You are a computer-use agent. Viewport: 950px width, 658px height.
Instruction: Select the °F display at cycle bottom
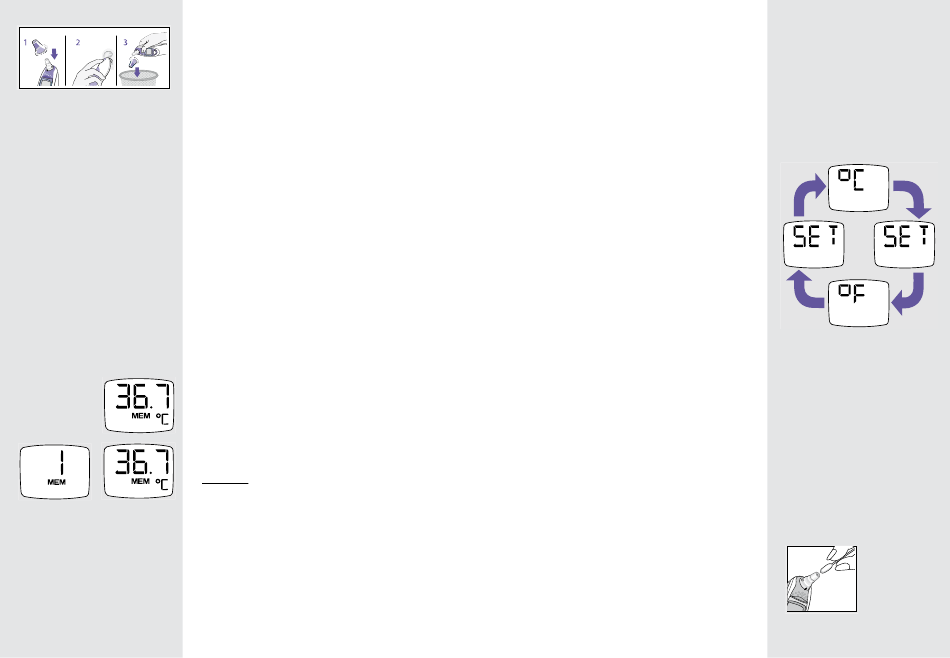tap(859, 302)
